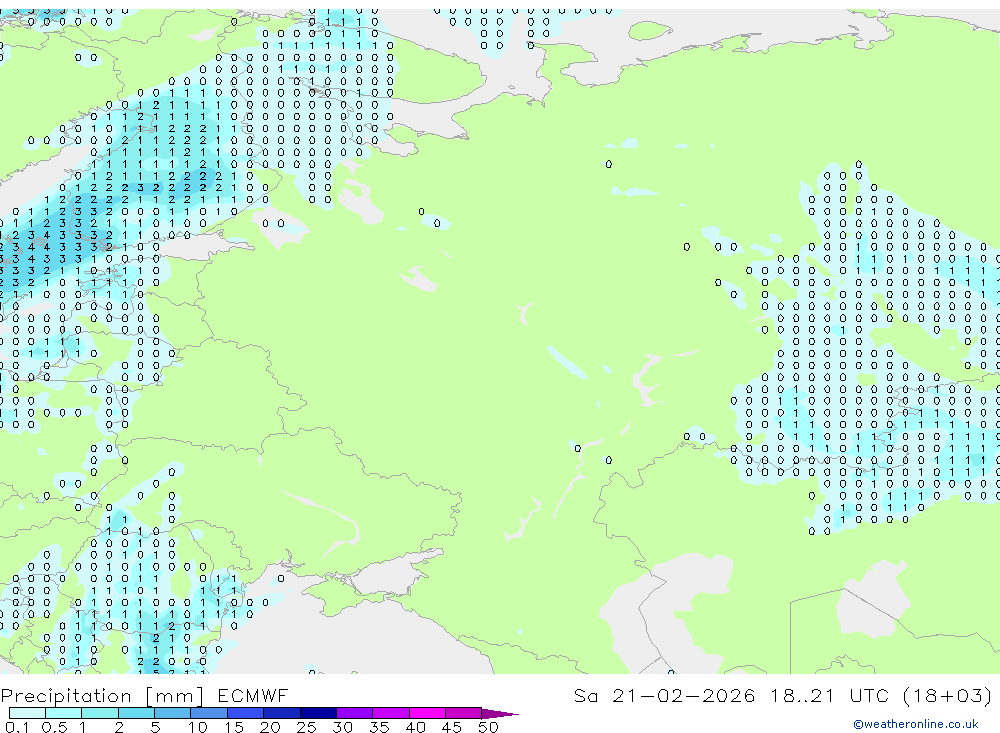
Task: Click the "40" legend scale label
Action: 416,727
